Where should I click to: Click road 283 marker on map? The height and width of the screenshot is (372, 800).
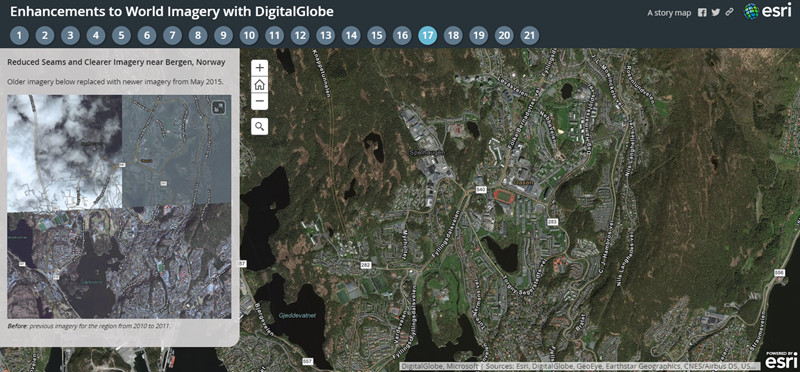[x=553, y=221]
